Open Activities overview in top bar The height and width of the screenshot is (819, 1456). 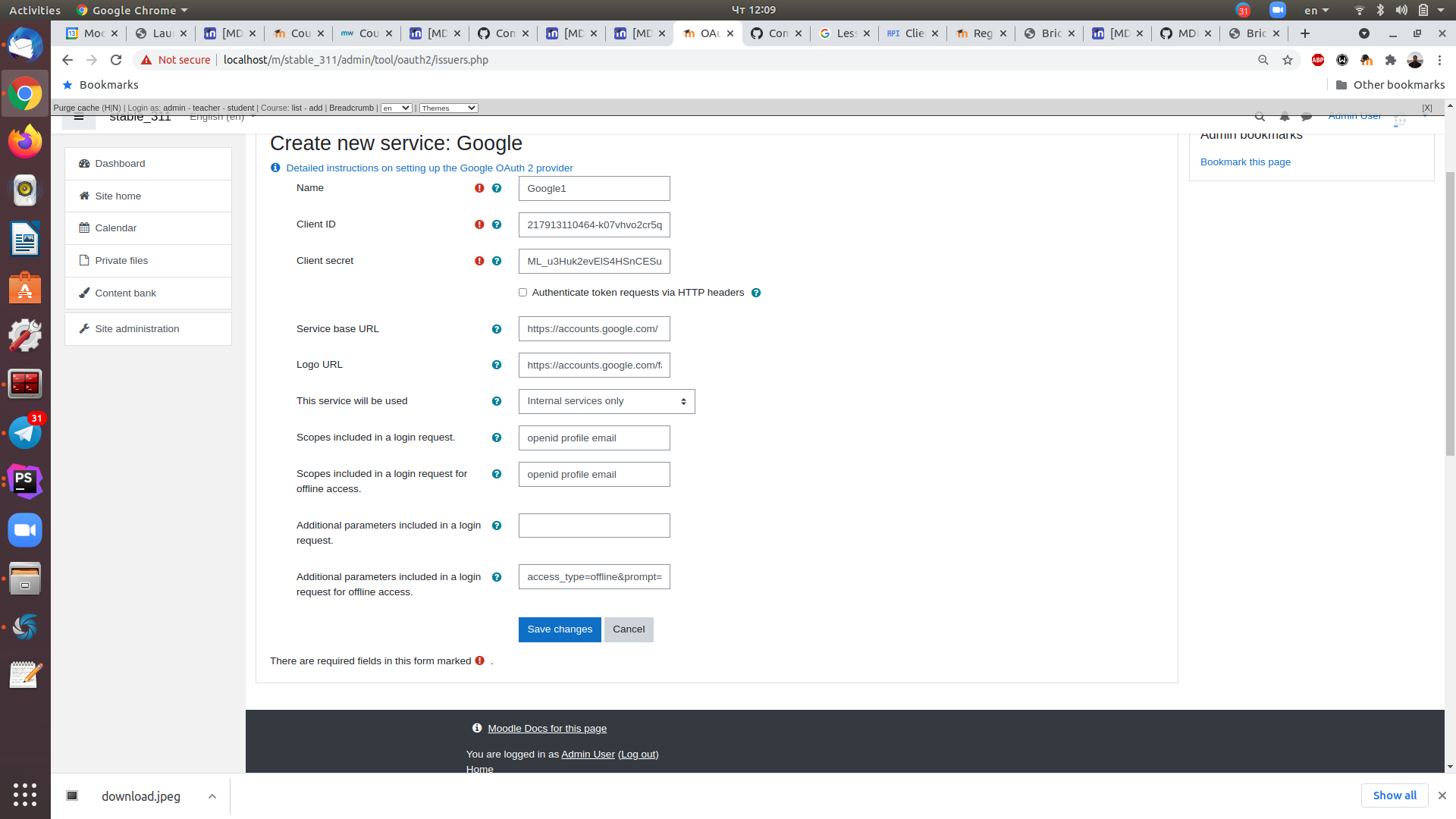tap(34, 10)
